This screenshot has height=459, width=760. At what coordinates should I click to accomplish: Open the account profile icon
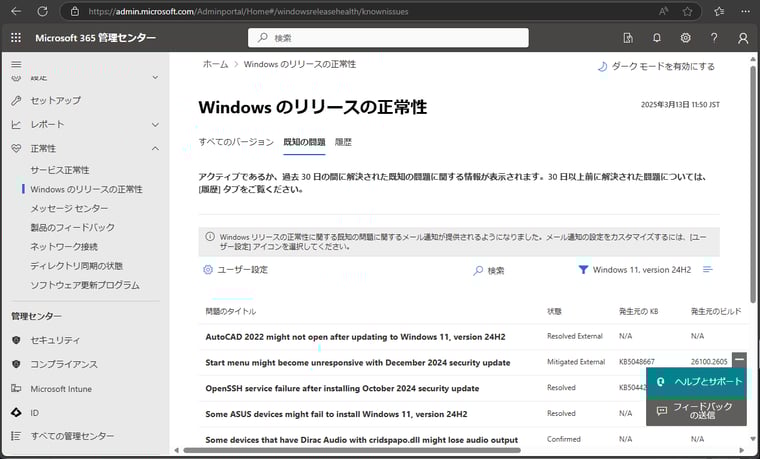[743, 38]
